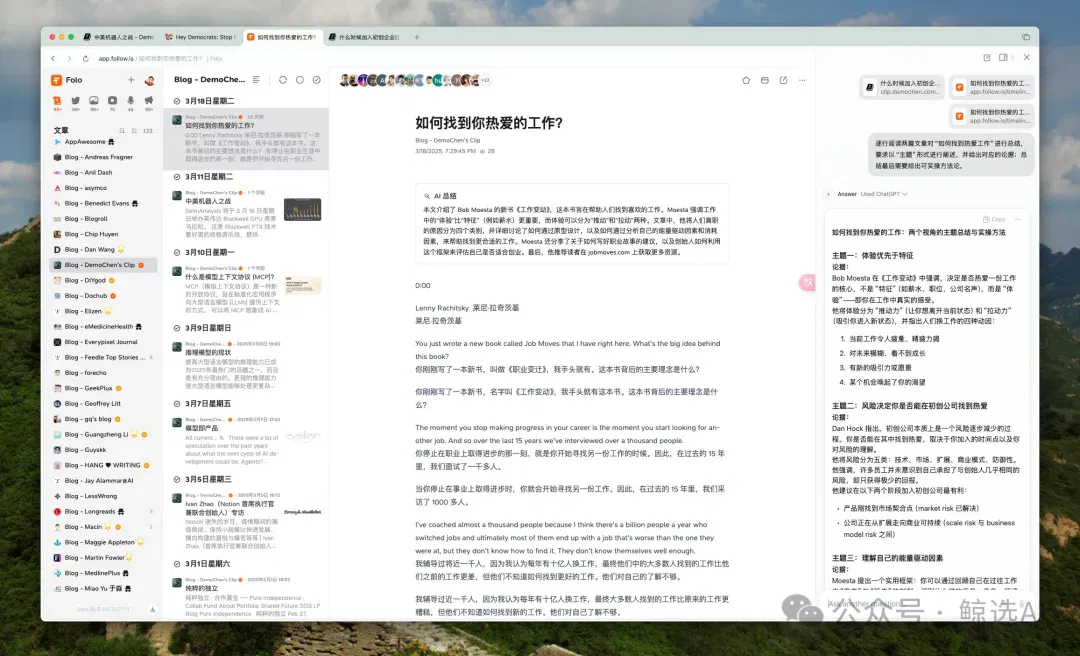The width and height of the screenshot is (1080, 656).
Task: Open the Audio microphone feed view
Action: click(130, 101)
